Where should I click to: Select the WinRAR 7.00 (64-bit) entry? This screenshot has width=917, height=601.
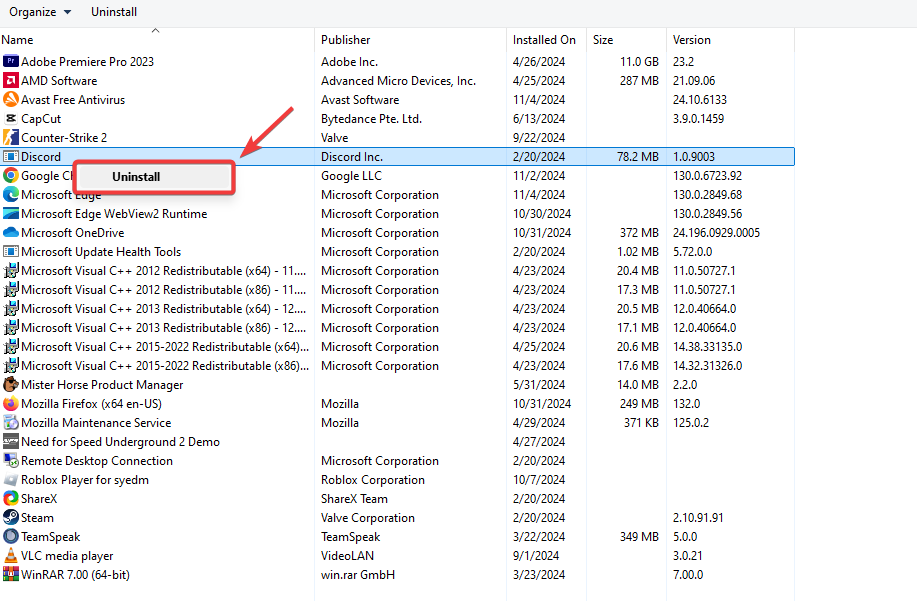pyautogui.click(x=75, y=575)
